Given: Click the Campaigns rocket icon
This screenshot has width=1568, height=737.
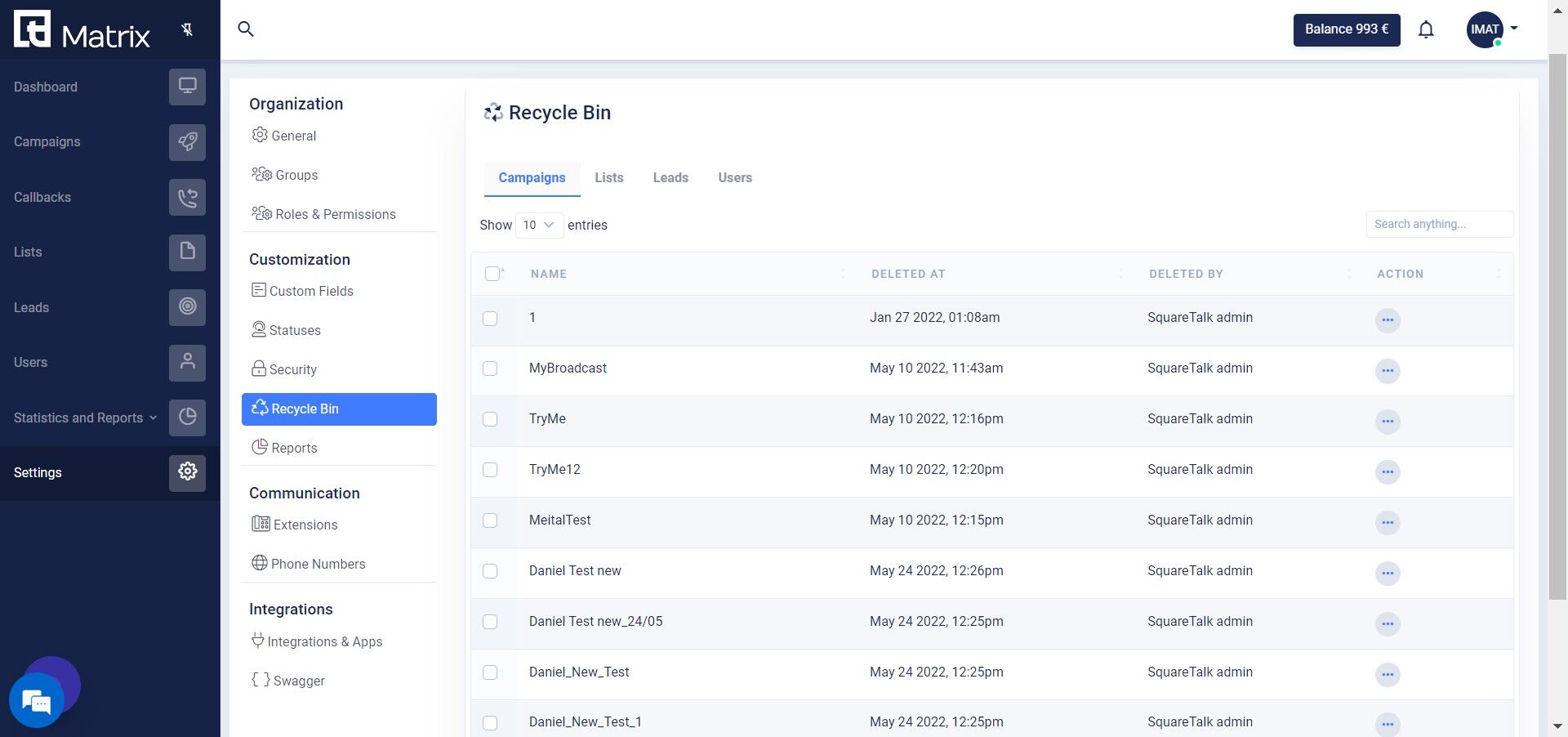Looking at the screenshot, I should click(x=187, y=142).
